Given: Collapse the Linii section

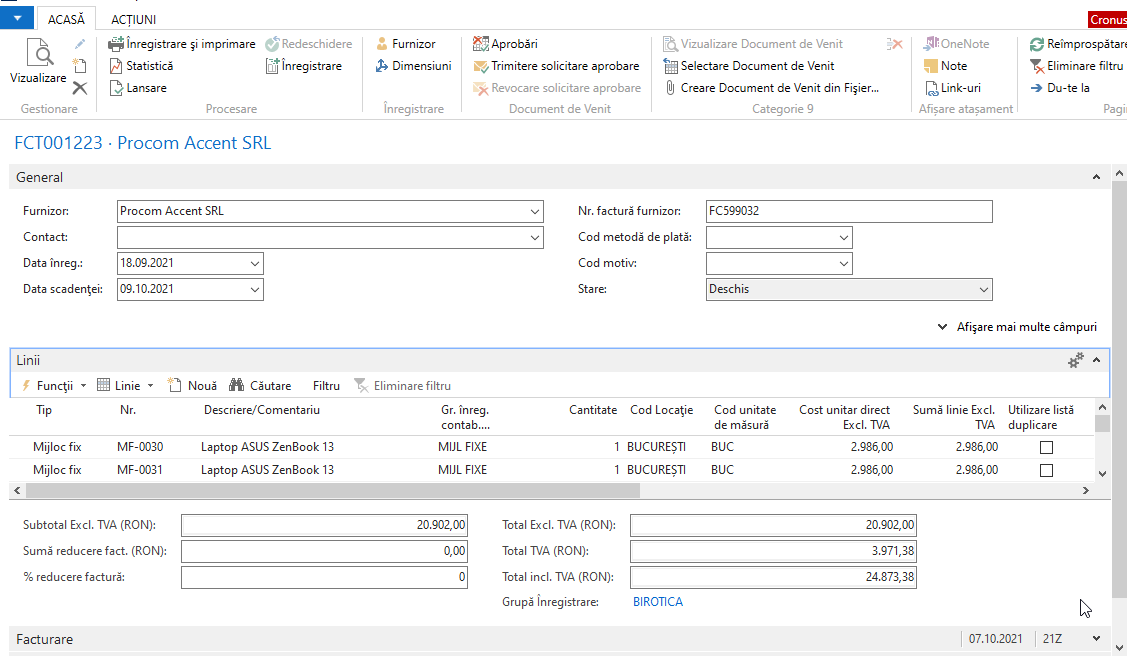Looking at the screenshot, I should 1096,360.
